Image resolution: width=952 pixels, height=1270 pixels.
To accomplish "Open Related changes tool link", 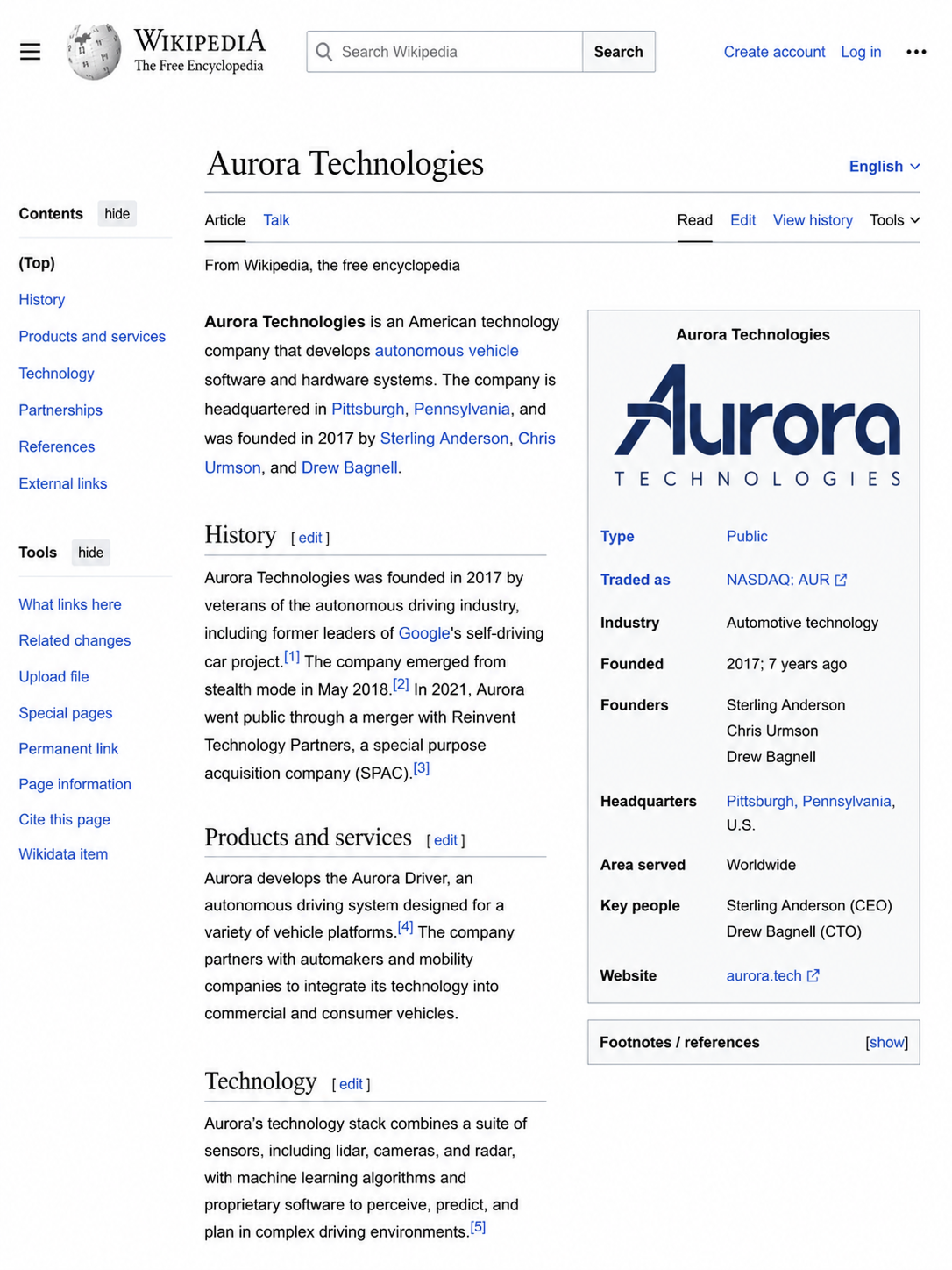I will point(75,640).
